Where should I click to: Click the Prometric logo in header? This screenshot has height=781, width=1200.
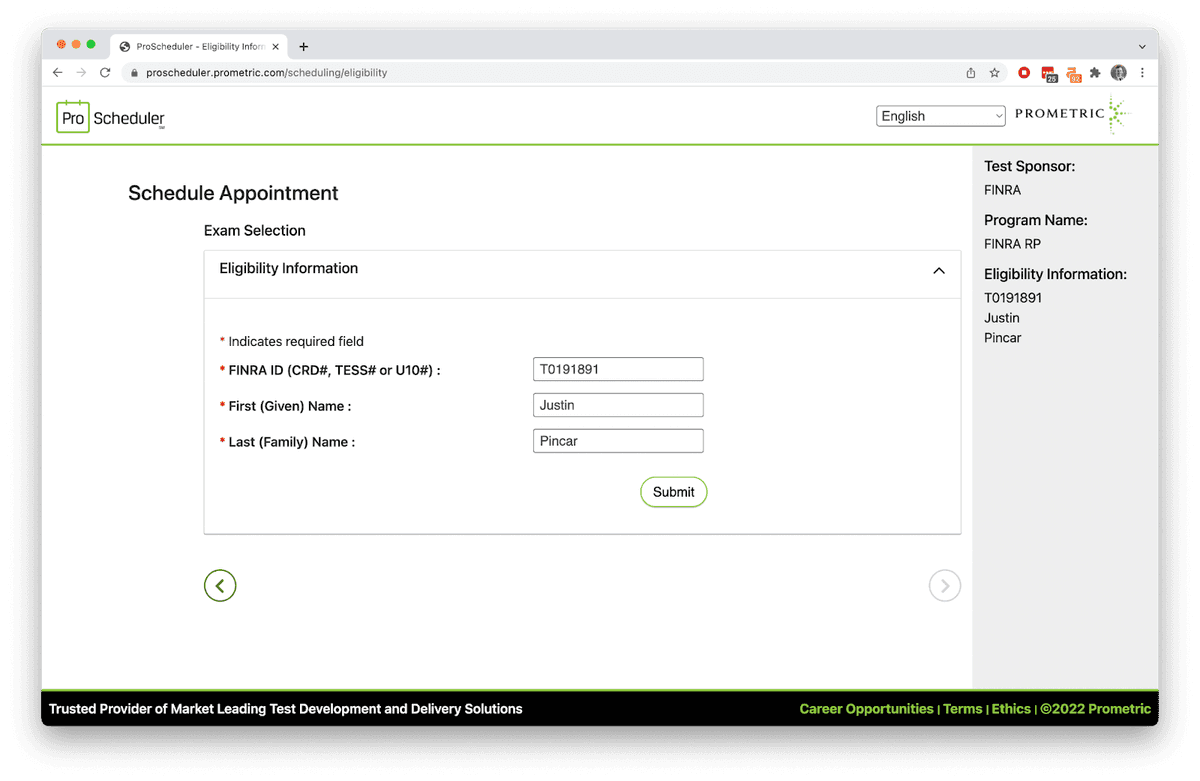[x=1071, y=115]
